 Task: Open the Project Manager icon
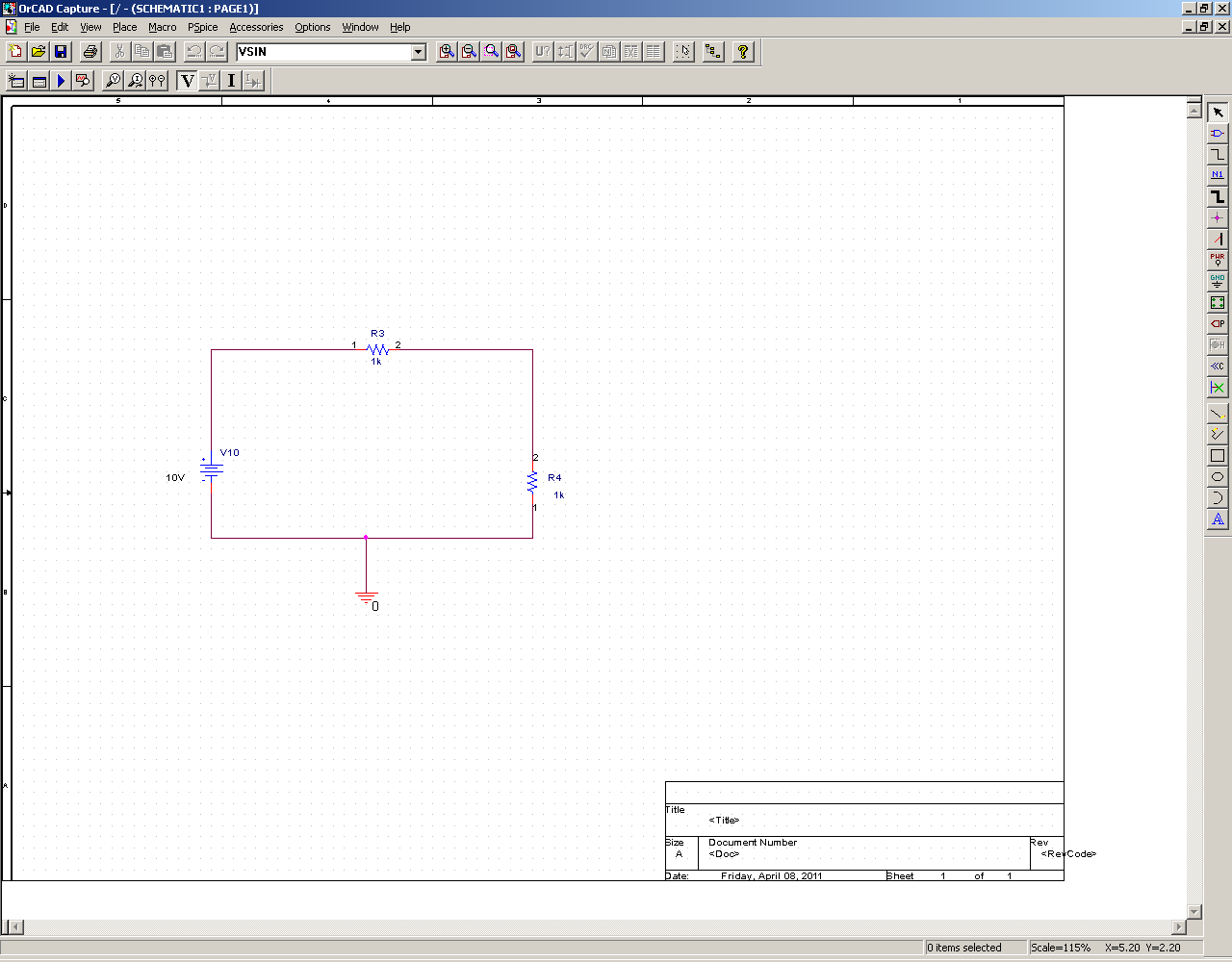(713, 52)
